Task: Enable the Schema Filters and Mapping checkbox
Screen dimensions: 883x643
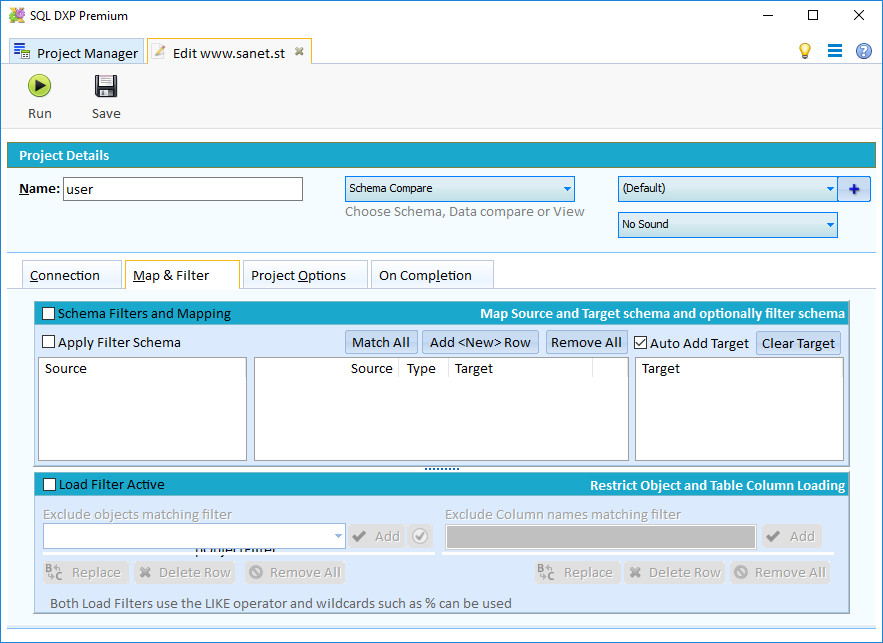Action: (48, 313)
